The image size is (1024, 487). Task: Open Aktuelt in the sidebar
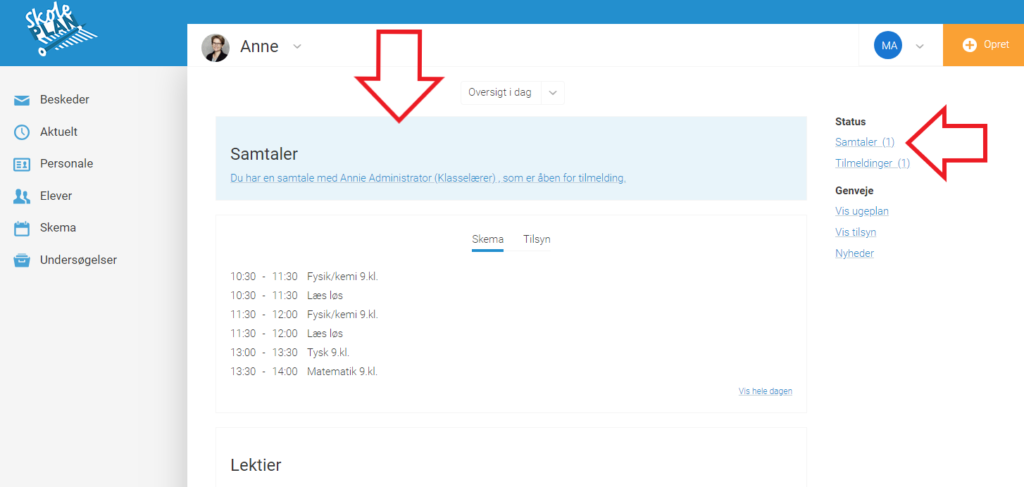pyautogui.click(x=59, y=132)
